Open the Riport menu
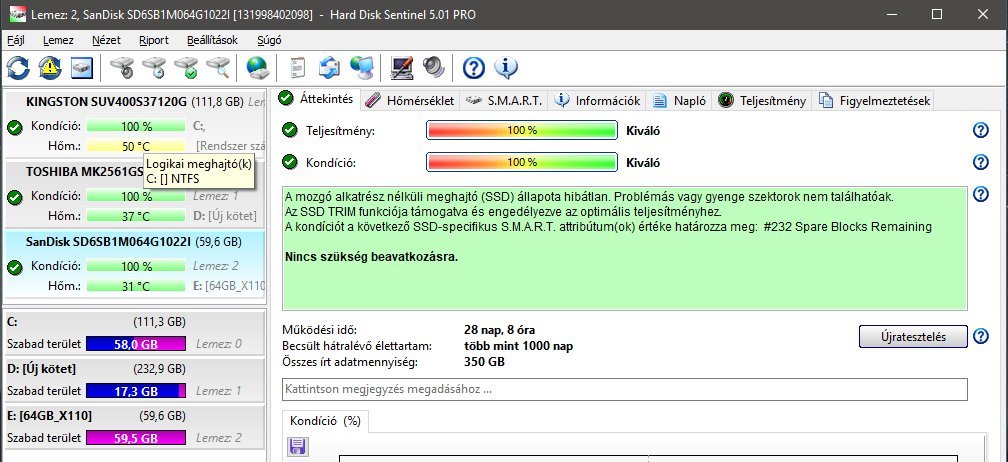This screenshot has height=462, width=1008. (154, 40)
